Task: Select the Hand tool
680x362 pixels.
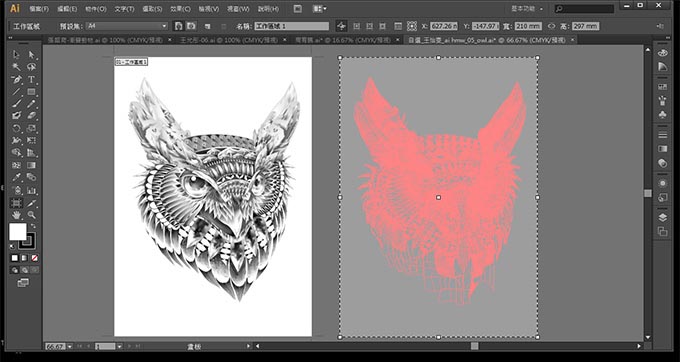Action: pos(16,215)
